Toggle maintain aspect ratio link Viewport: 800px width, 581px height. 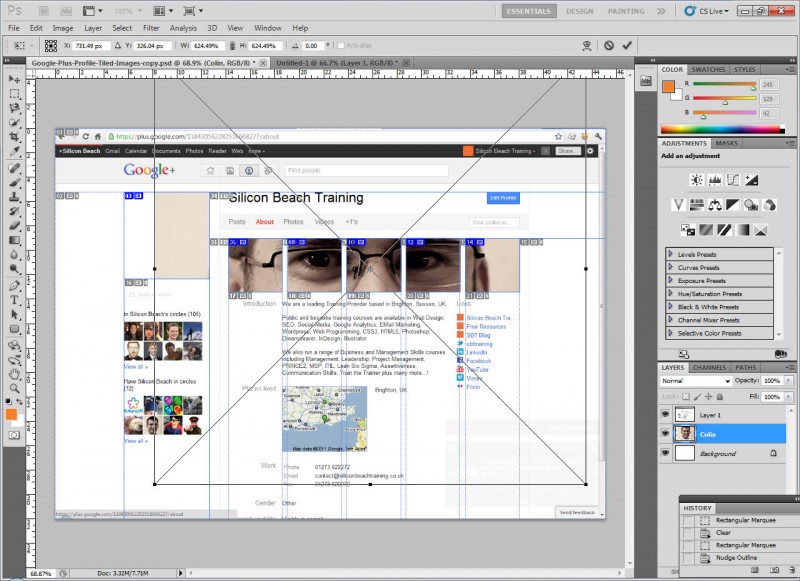233,46
